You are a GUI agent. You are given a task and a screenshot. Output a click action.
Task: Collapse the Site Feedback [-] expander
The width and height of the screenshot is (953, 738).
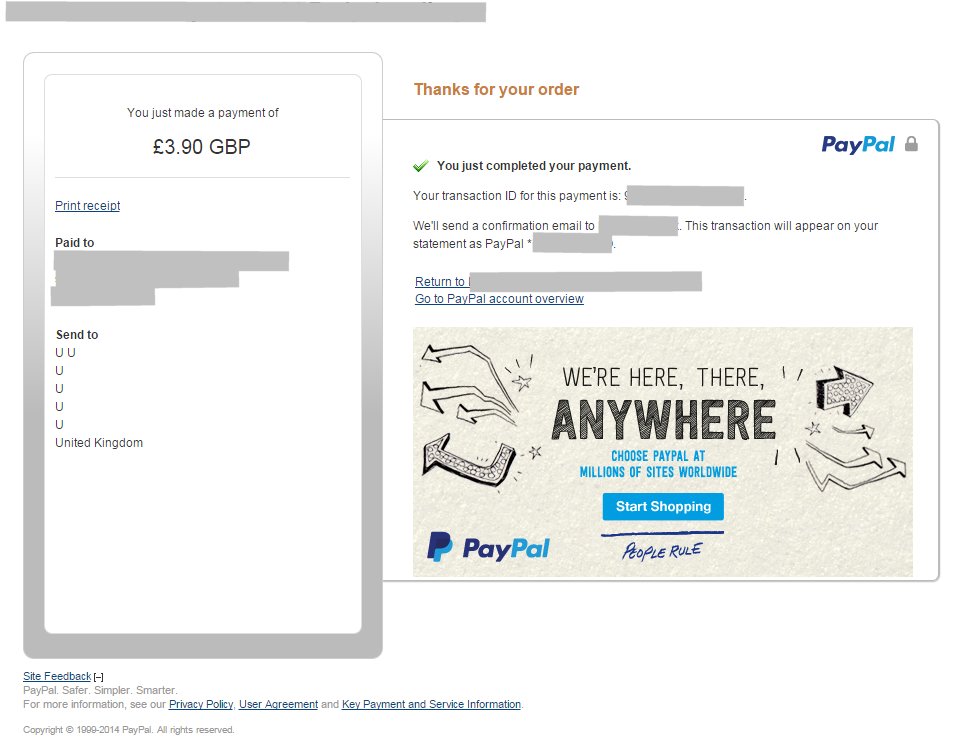pyautogui.click(x=98, y=677)
